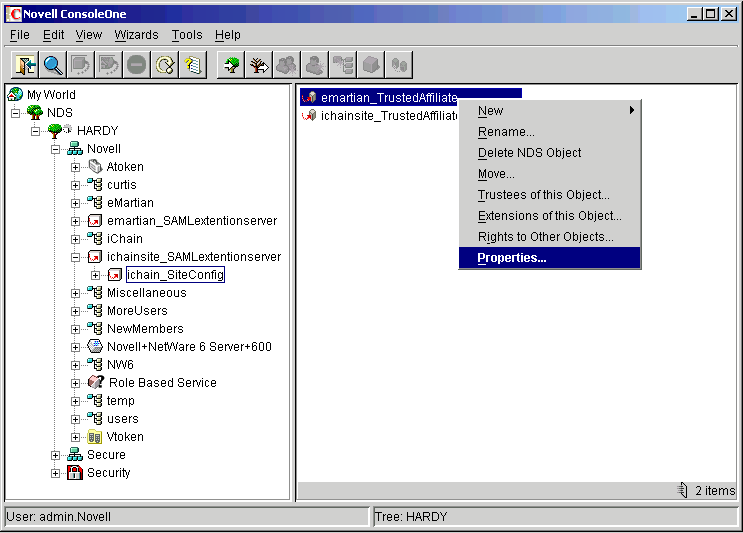Choose Rights to Other Objects...

tap(550, 236)
